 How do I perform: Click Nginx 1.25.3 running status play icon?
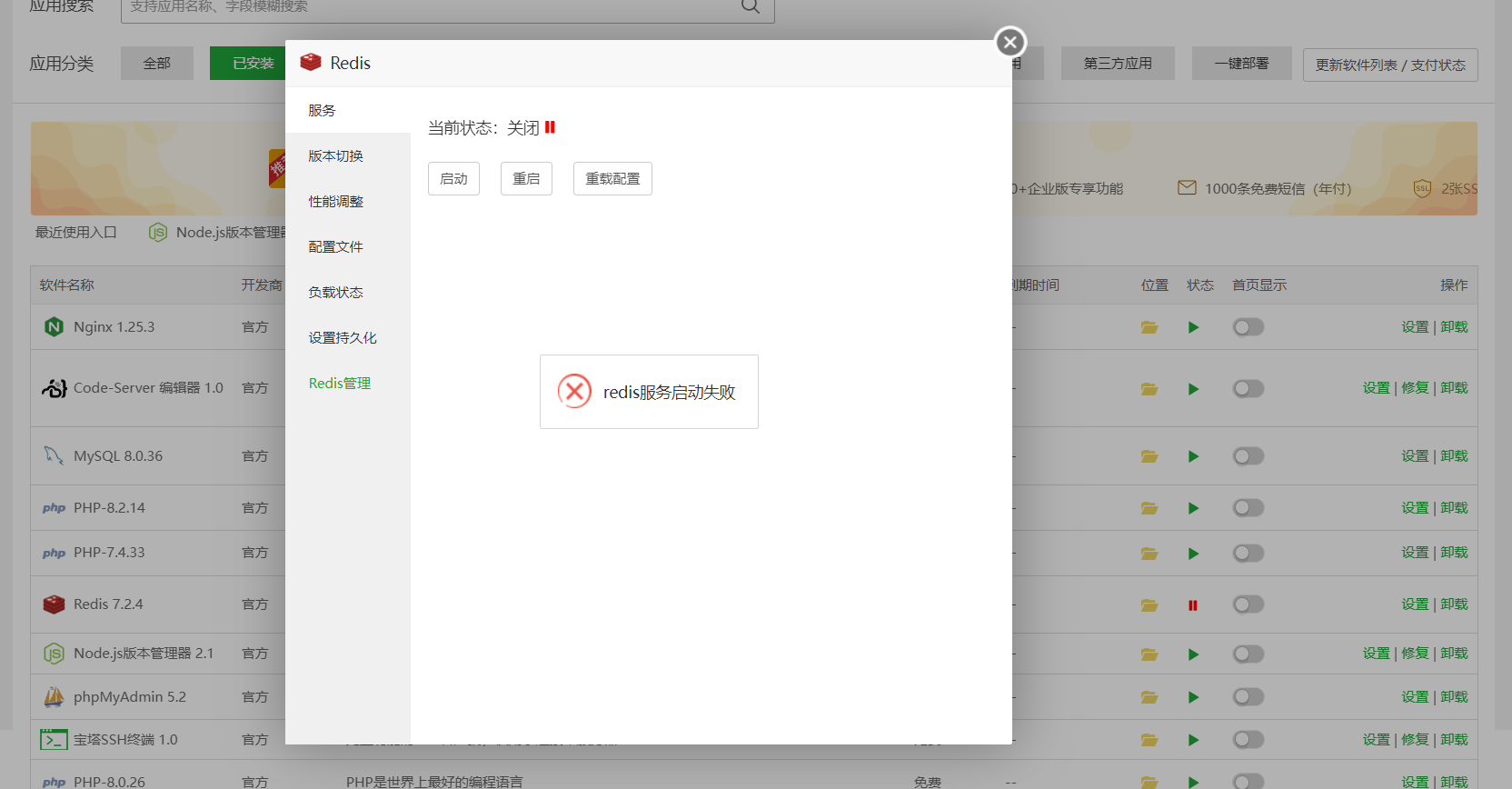click(1193, 327)
